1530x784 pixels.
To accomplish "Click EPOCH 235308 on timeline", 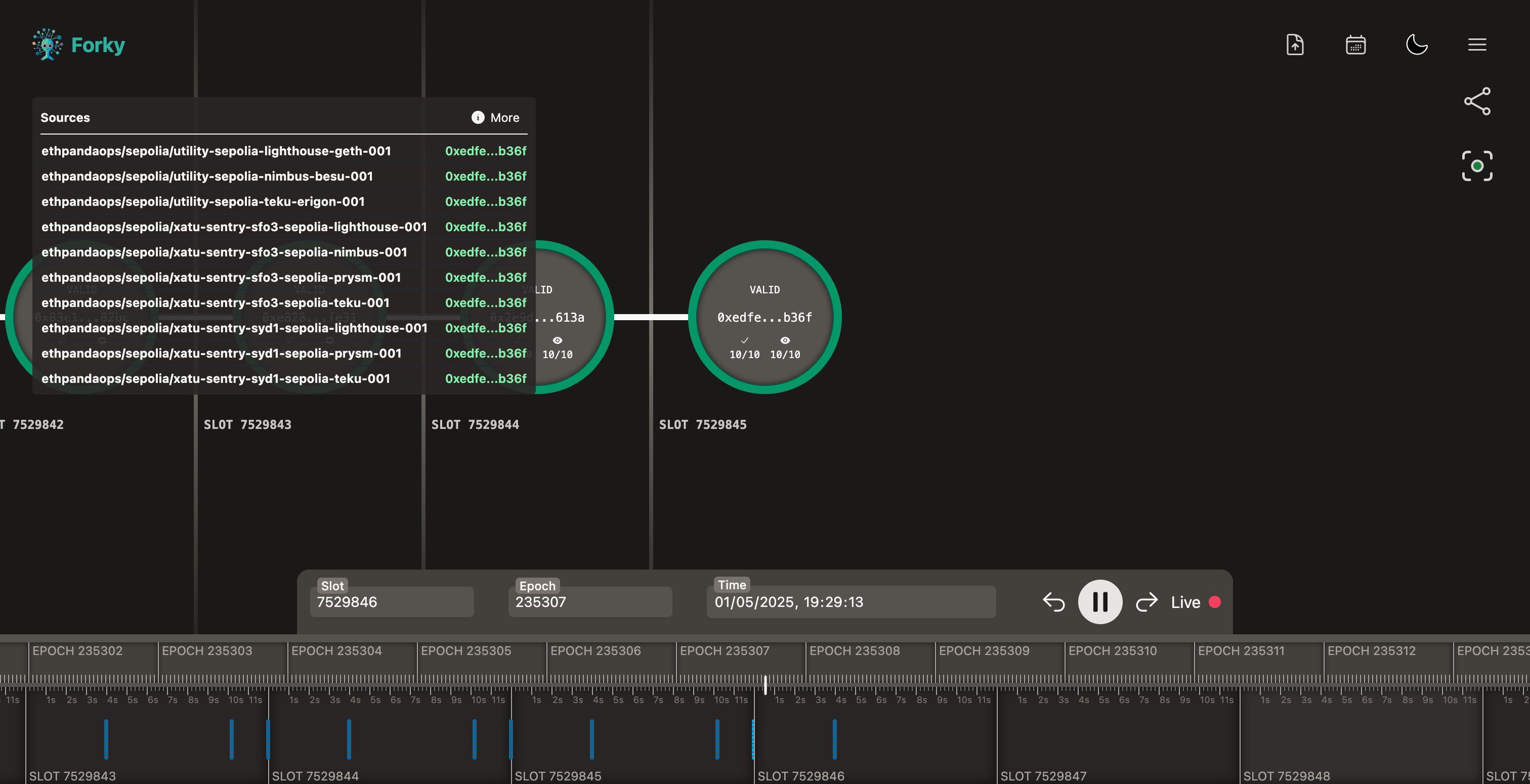I will (854, 651).
